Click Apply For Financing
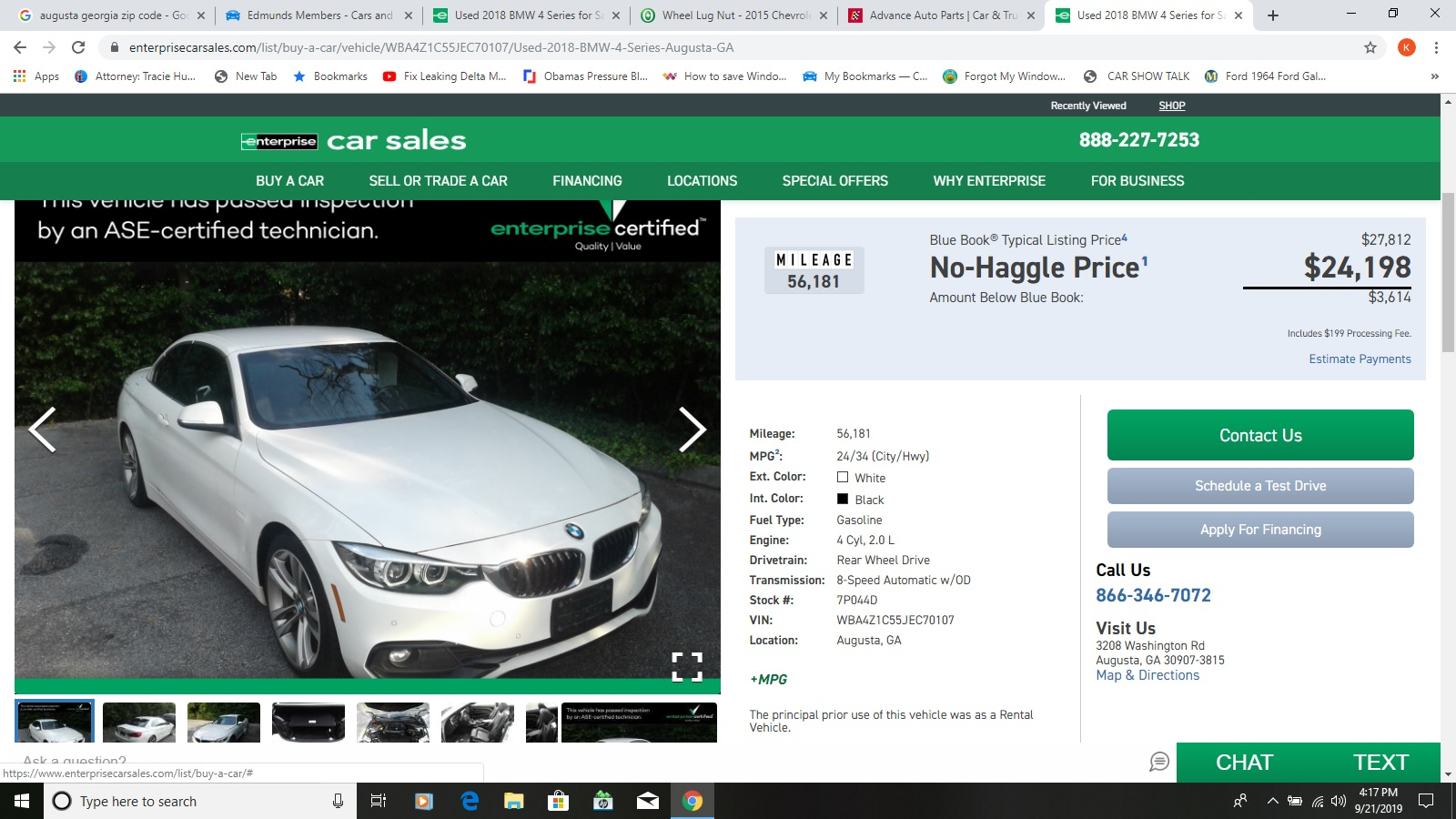Screen dimensions: 1456x819 pyautogui.click(x=1260, y=530)
